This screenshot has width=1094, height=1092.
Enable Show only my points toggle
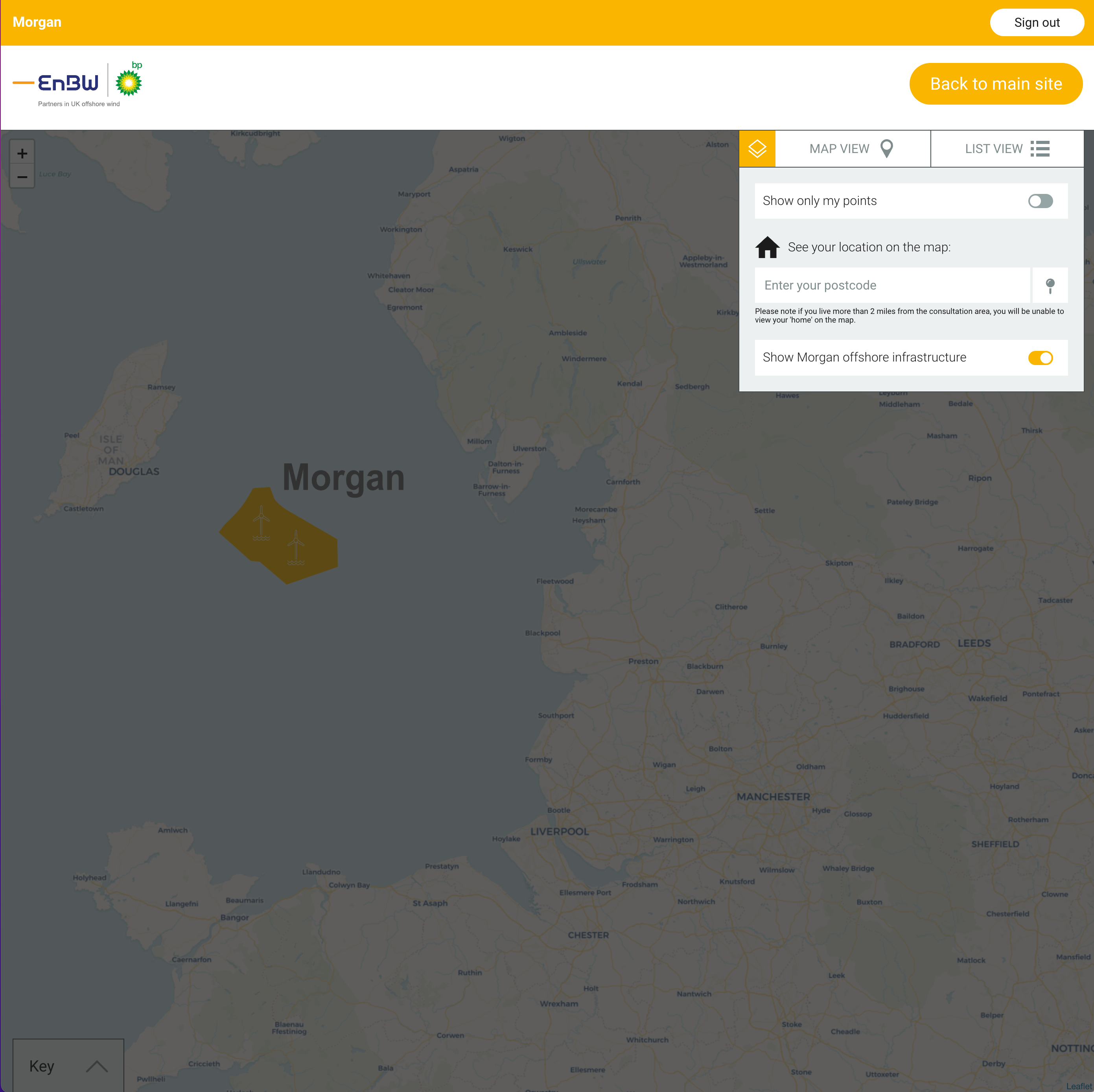click(1040, 201)
